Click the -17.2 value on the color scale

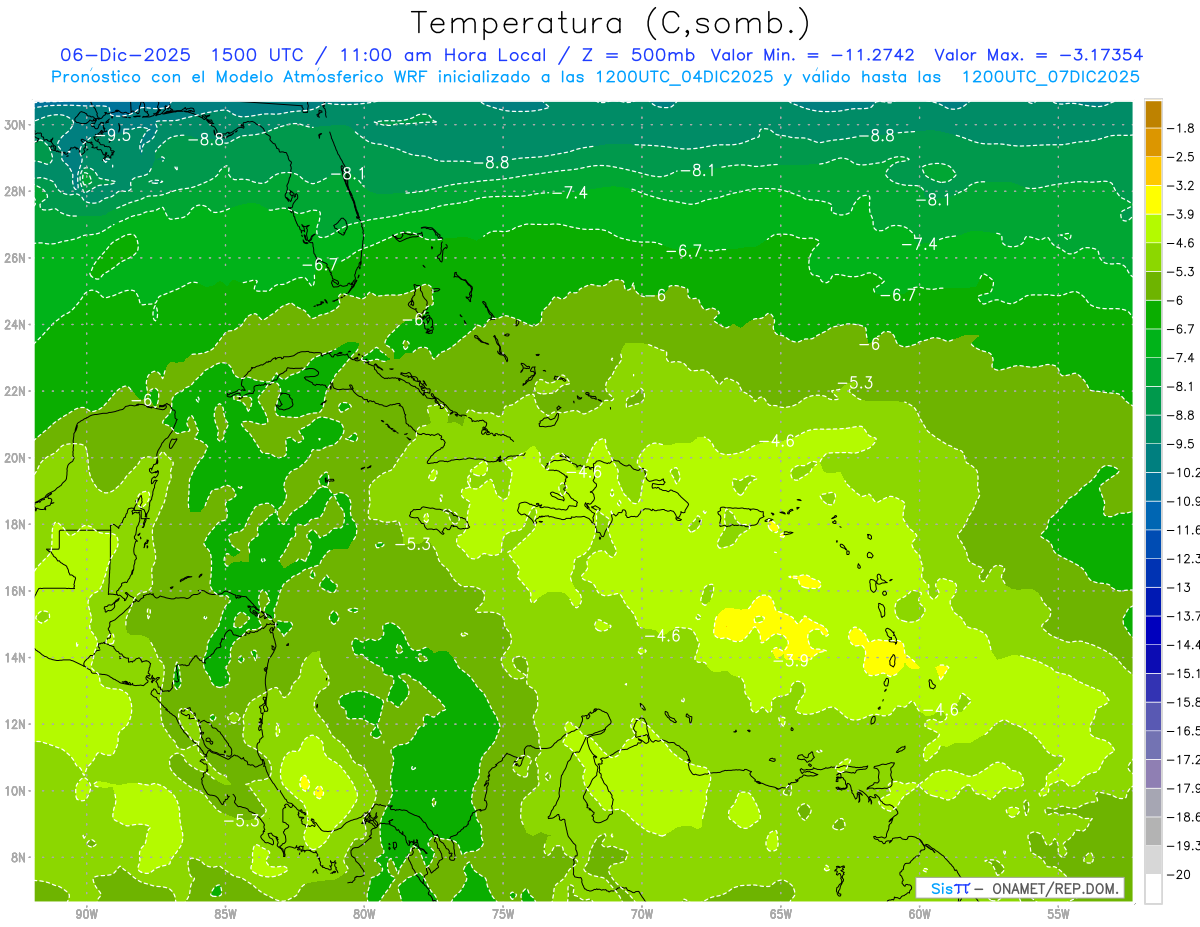(1184, 759)
